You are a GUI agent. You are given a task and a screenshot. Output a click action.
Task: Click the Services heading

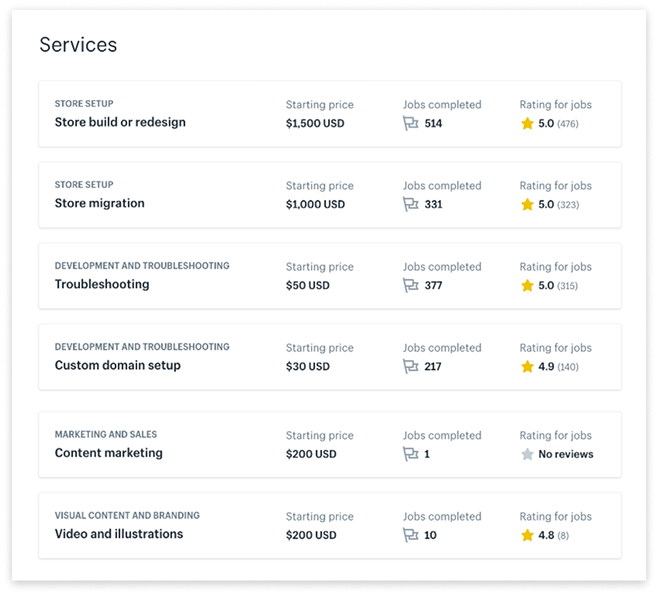78,45
